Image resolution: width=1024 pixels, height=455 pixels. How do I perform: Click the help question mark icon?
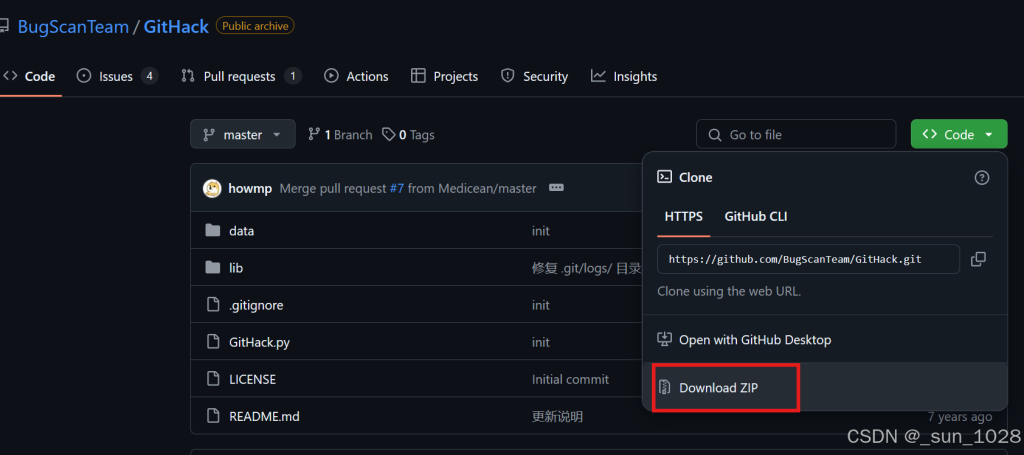(981, 177)
